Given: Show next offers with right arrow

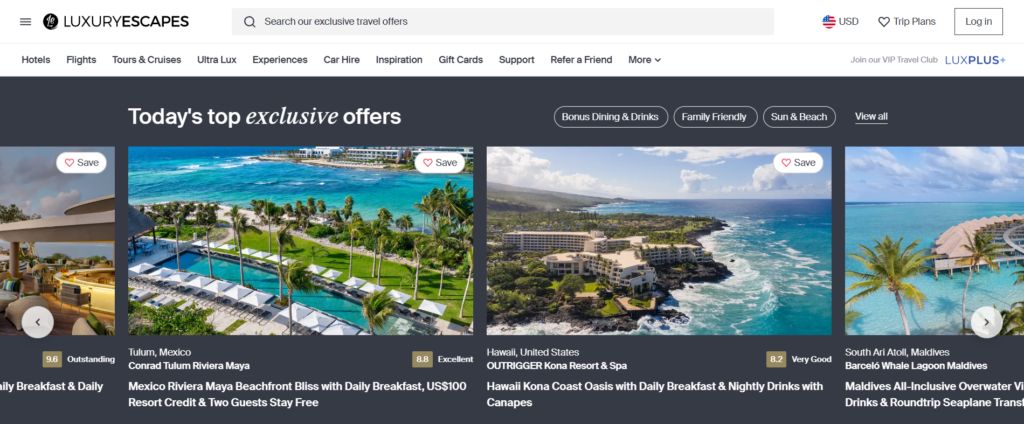Looking at the screenshot, I should point(987,322).
